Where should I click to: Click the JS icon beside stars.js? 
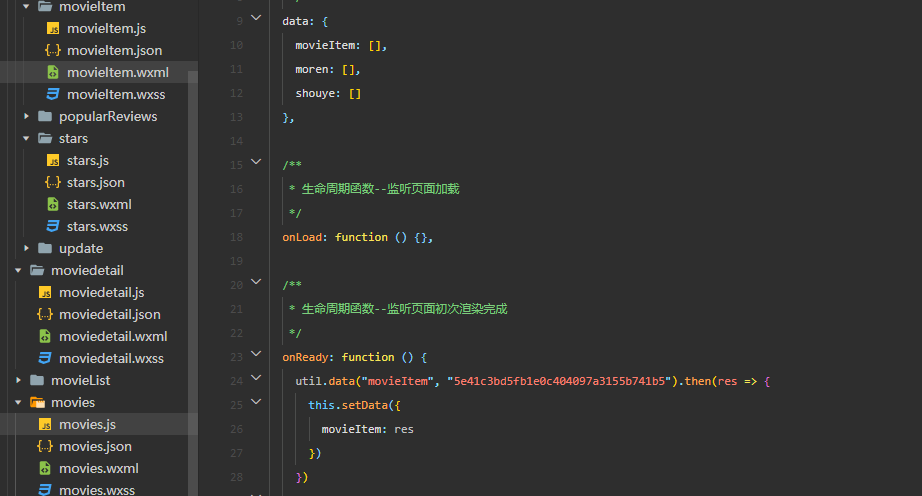53,160
